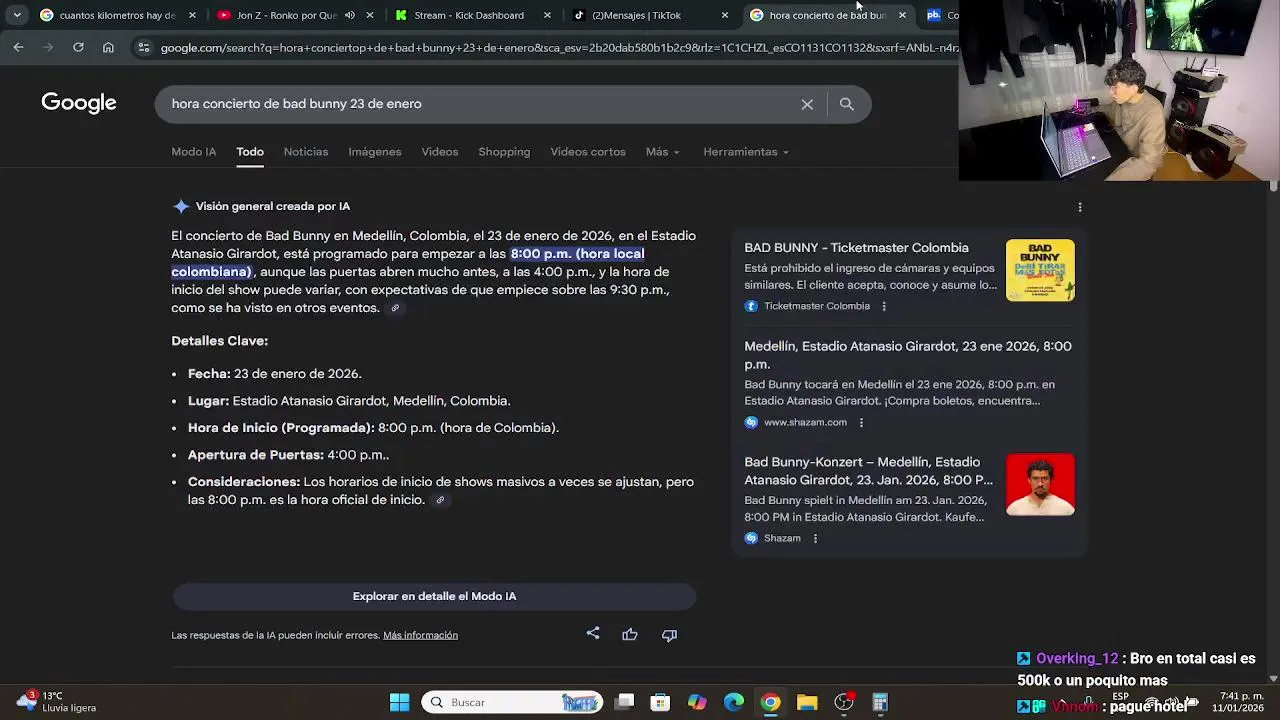Open the tab search dropdown arrow
The height and width of the screenshot is (720, 1280).
click(17, 15)
